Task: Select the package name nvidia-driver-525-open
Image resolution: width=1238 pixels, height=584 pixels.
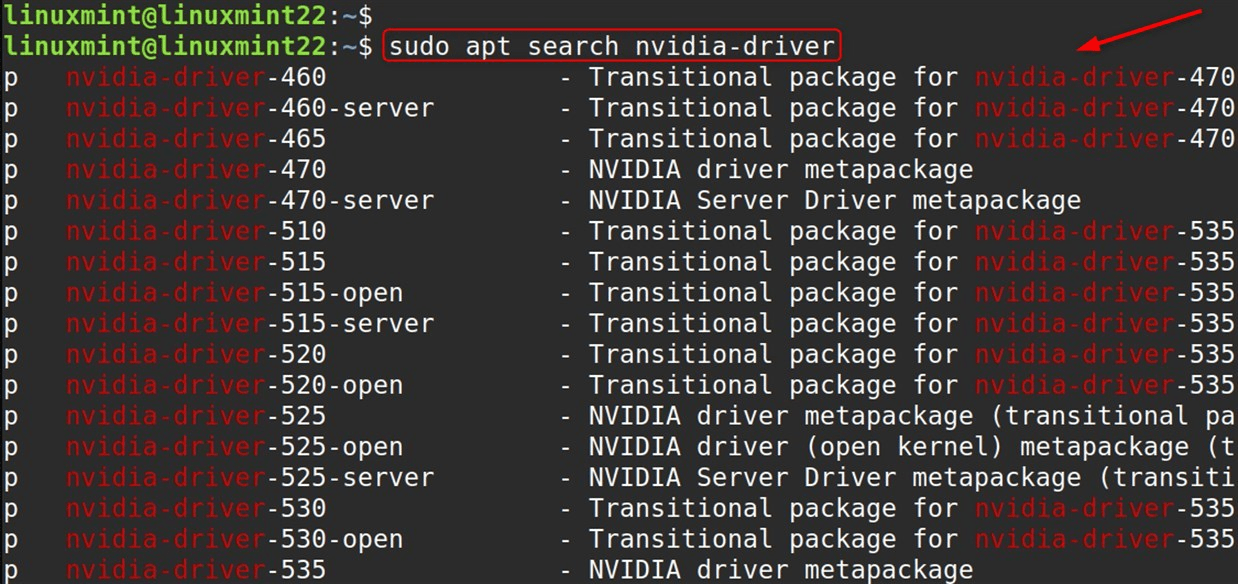Action: pos(235,447)
